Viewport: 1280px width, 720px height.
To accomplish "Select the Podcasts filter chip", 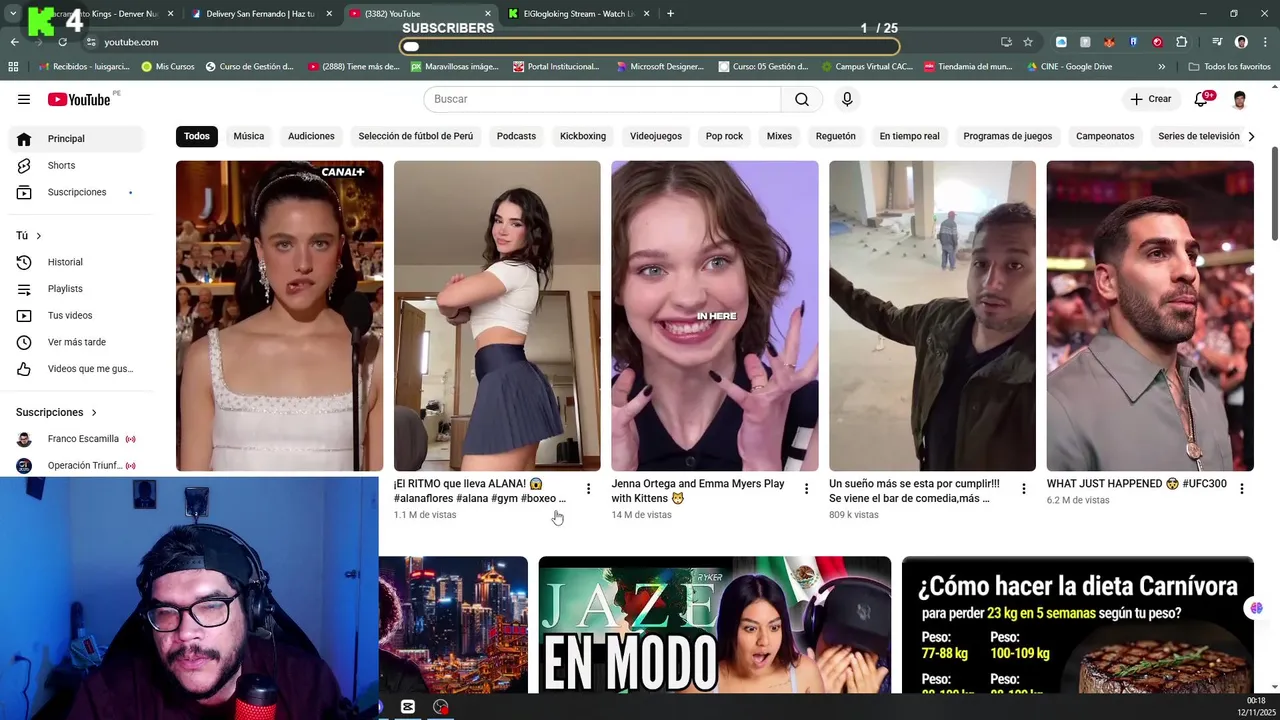I will click(516, 136).
